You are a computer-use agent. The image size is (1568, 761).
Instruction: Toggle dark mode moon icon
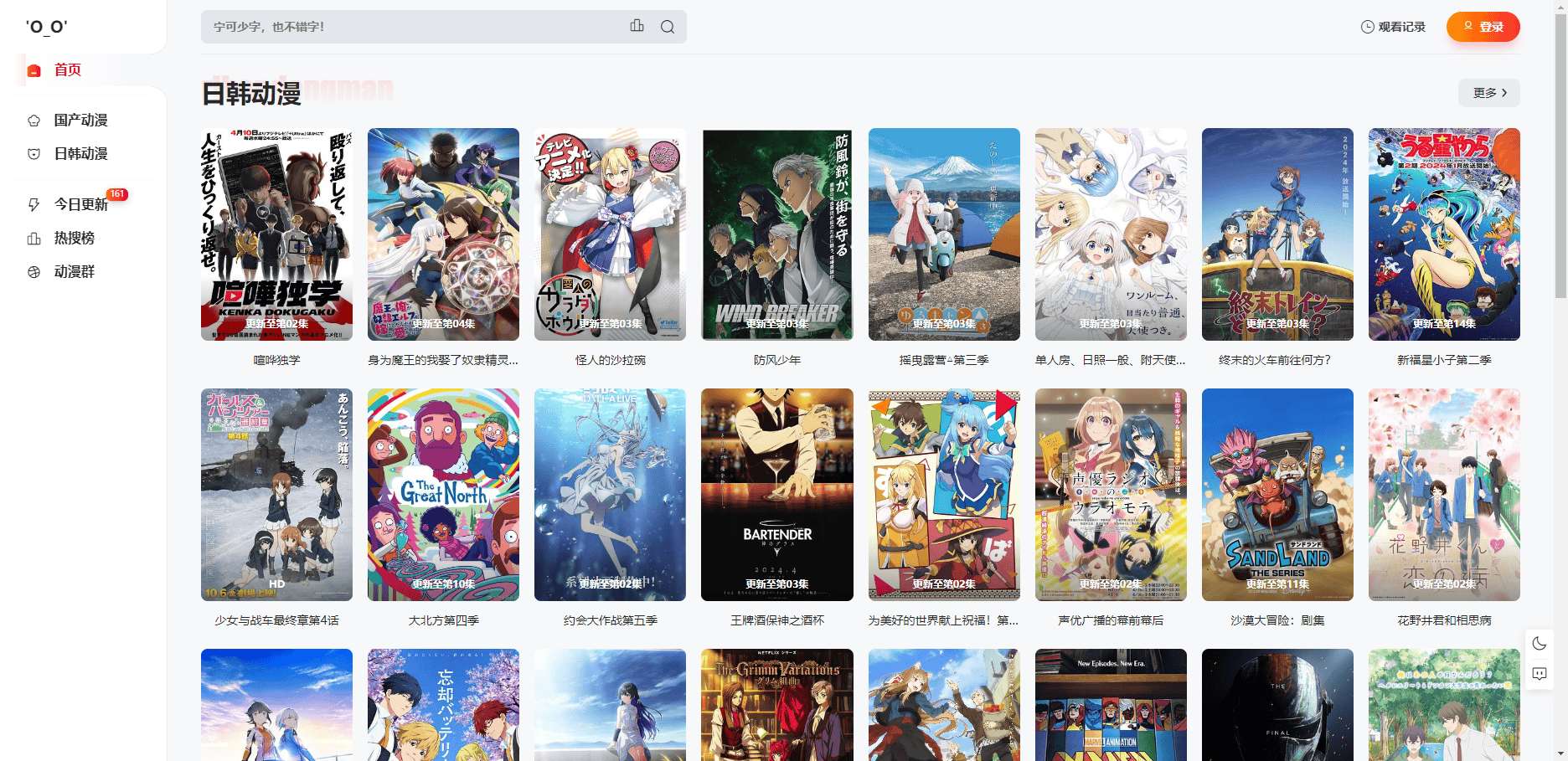1540,643
